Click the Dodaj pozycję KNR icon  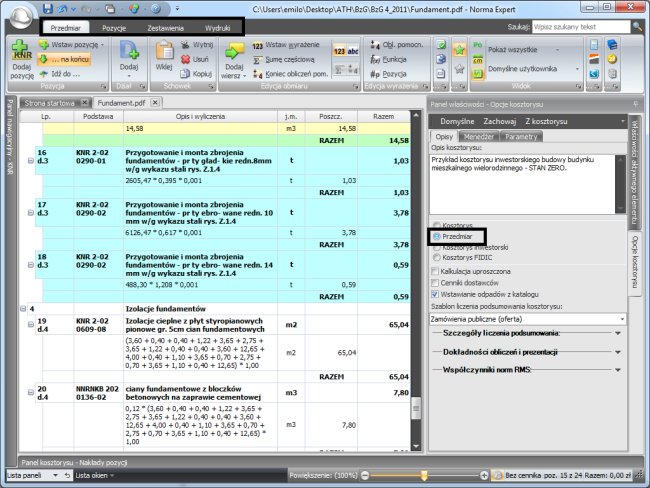pos(20,56)
